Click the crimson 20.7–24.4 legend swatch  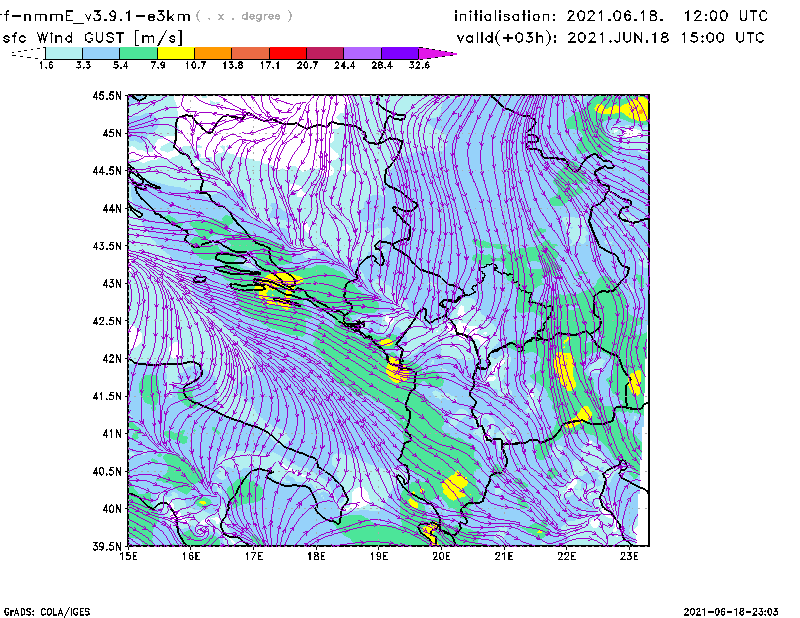tap(325, 53)
